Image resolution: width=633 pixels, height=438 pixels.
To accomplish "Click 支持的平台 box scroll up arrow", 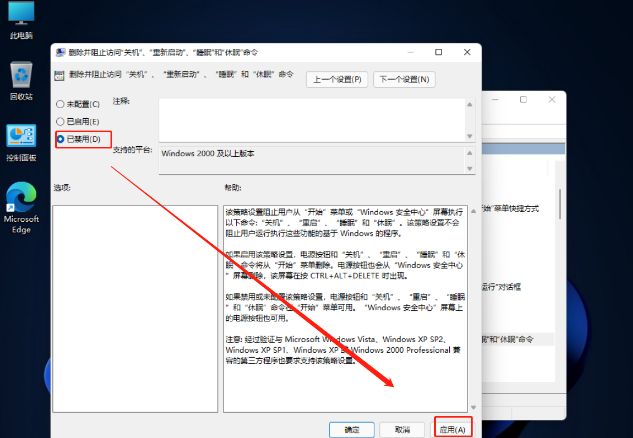I will tap(470, 153).
